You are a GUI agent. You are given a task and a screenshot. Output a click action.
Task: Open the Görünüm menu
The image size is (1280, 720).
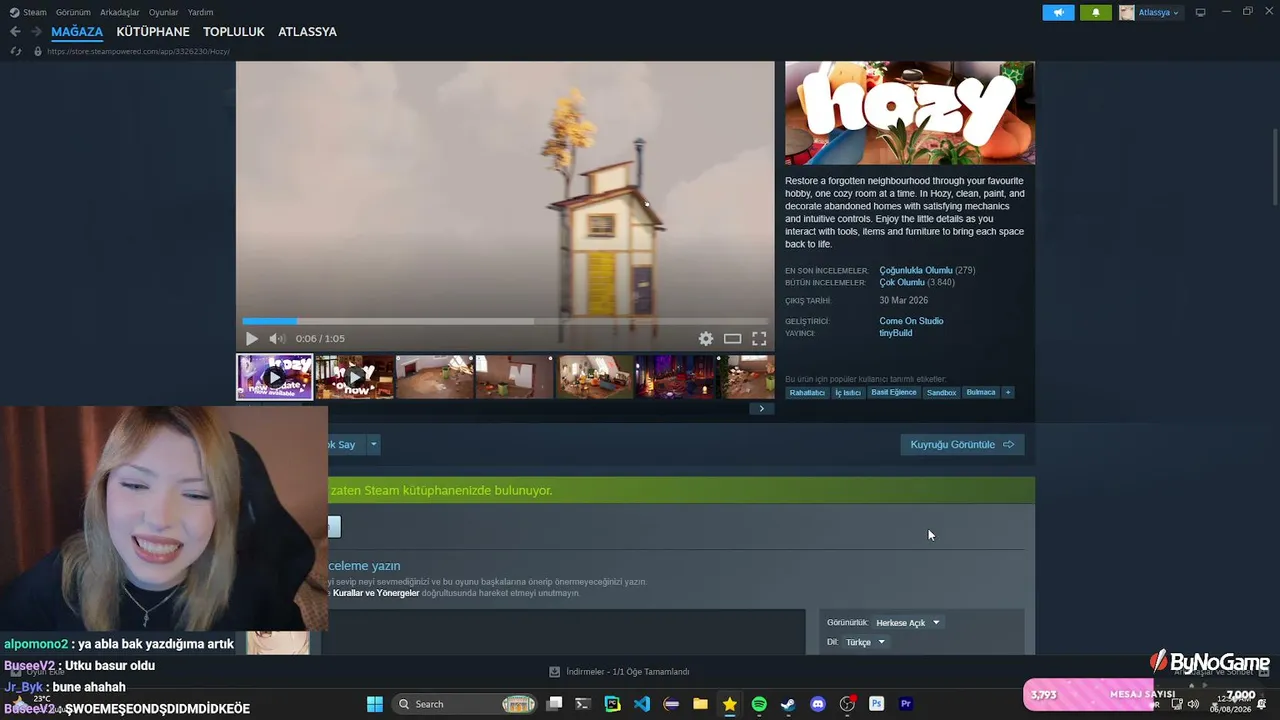73,12
